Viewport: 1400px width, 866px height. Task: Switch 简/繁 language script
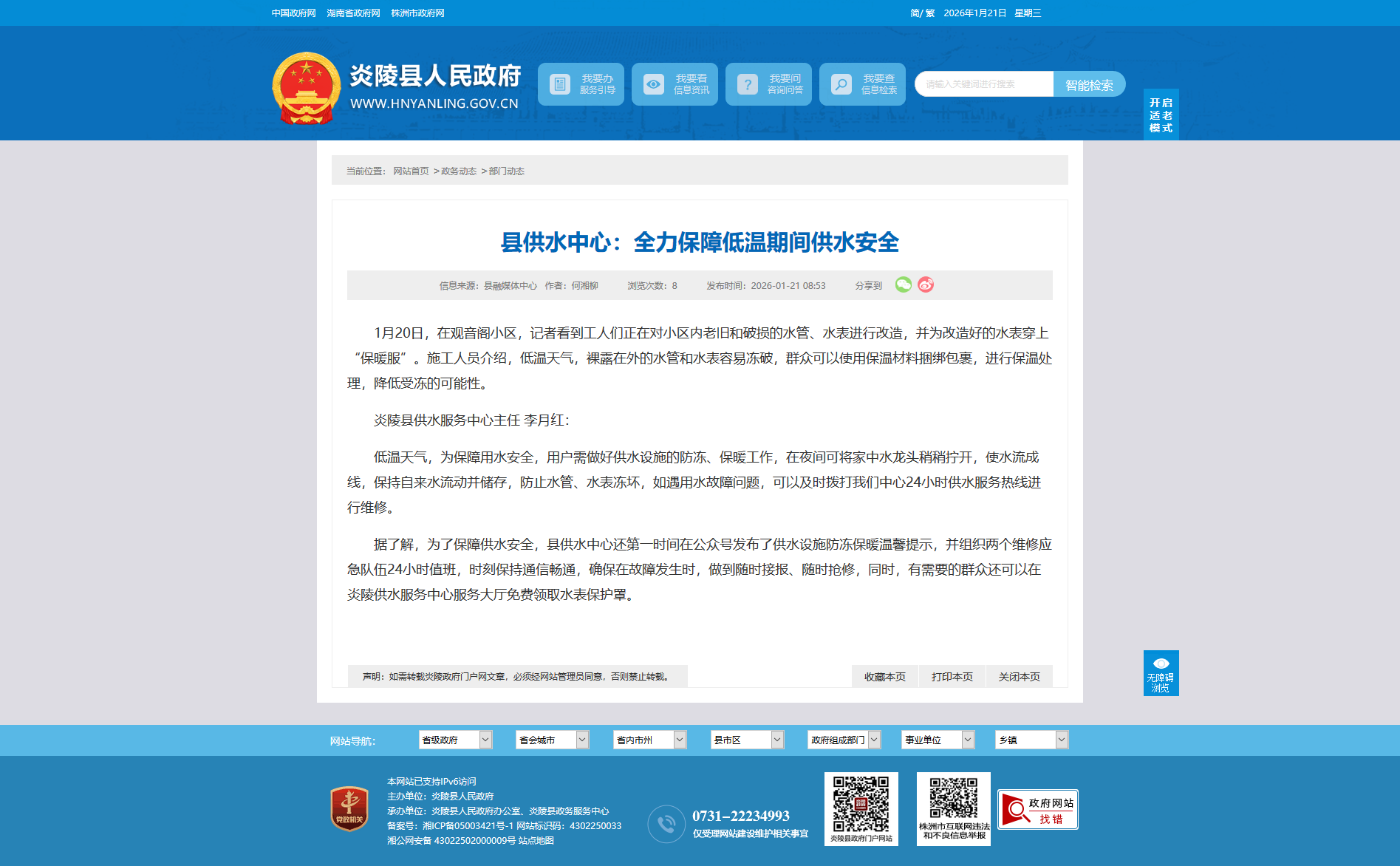[922, 13]
